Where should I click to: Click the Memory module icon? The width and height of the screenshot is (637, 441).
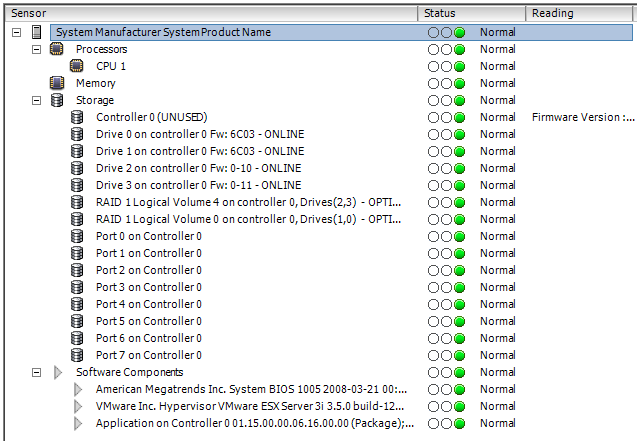pyautogui.click(x=57, y=83)
